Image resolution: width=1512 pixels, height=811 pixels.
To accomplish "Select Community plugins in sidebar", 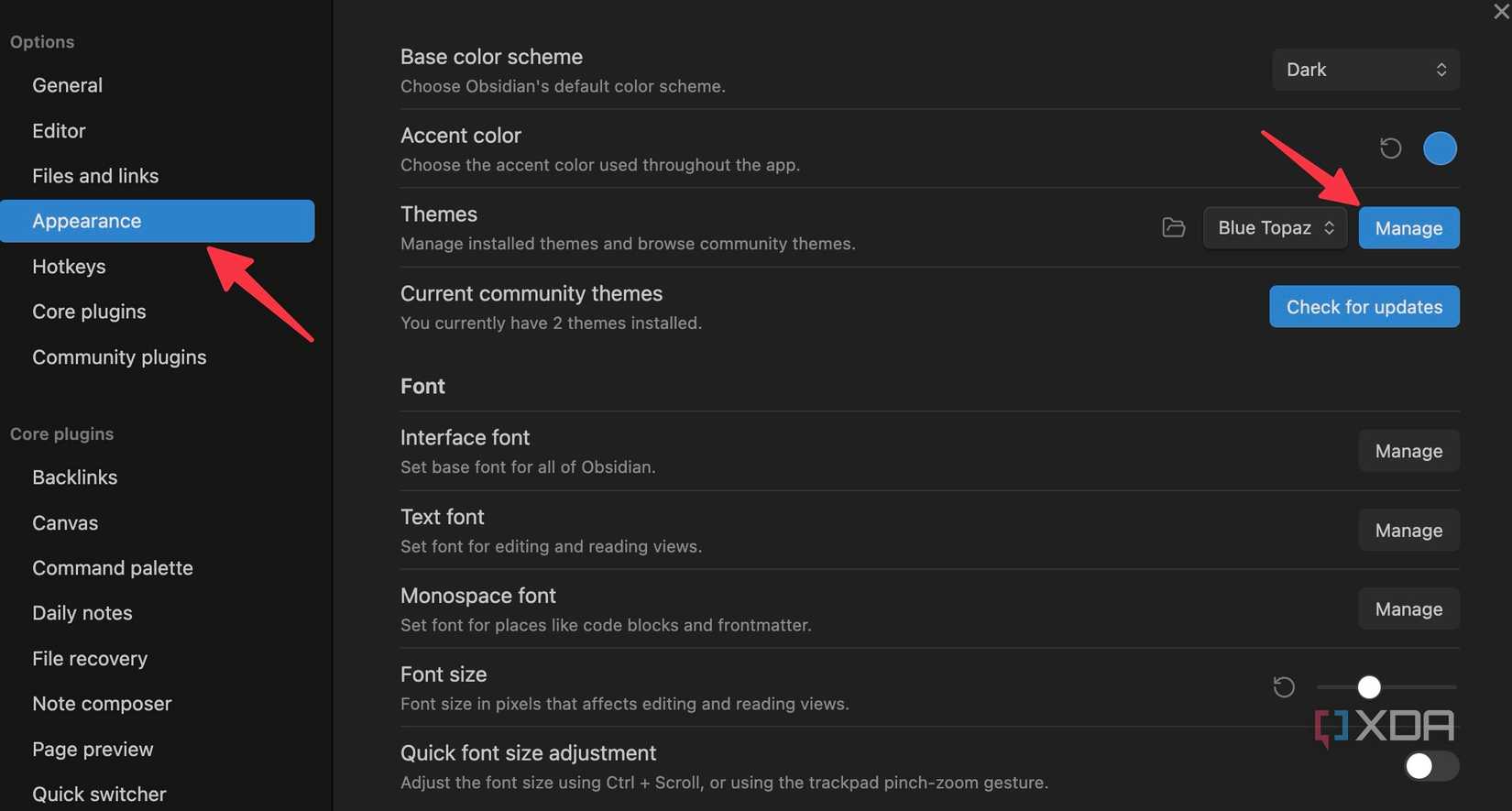I will [119, 357].
